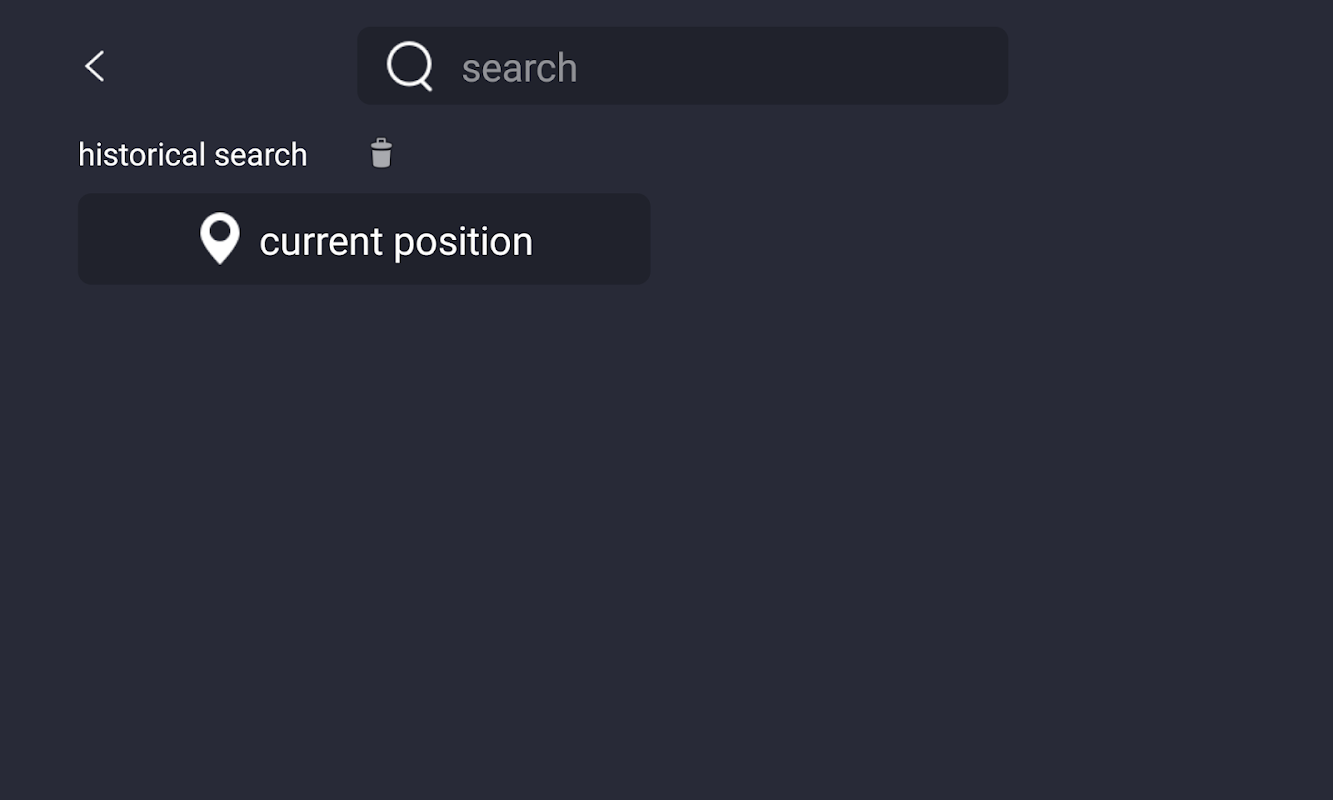
Task: Clear historical search entries
Action: click(381, 153)
